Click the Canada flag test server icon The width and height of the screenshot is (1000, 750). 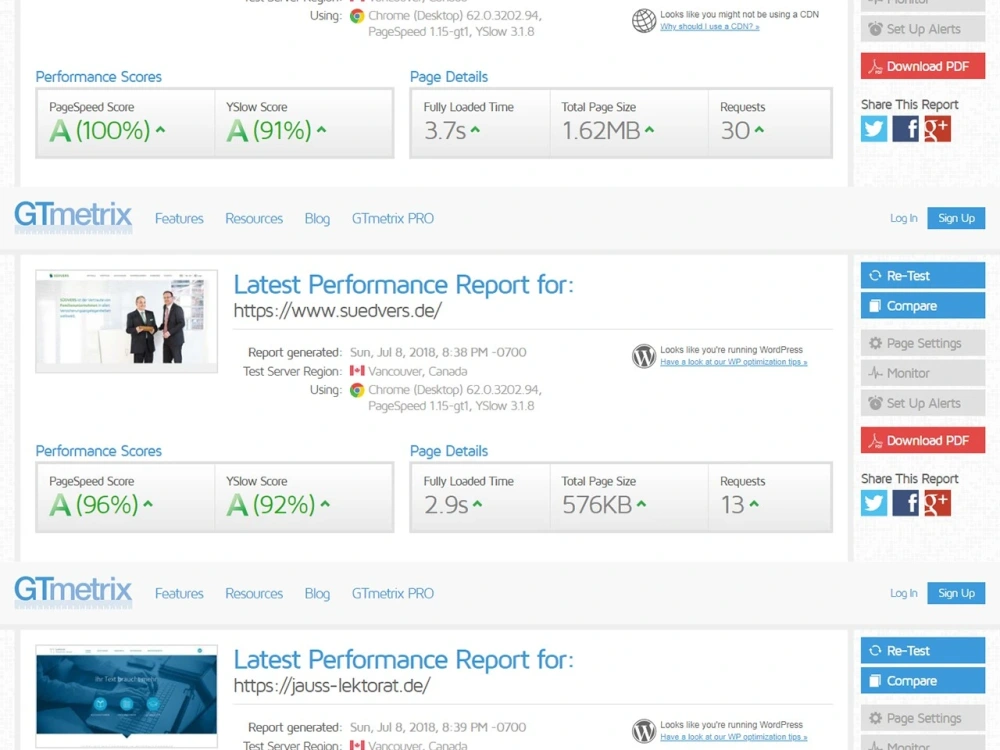(358, 371)
